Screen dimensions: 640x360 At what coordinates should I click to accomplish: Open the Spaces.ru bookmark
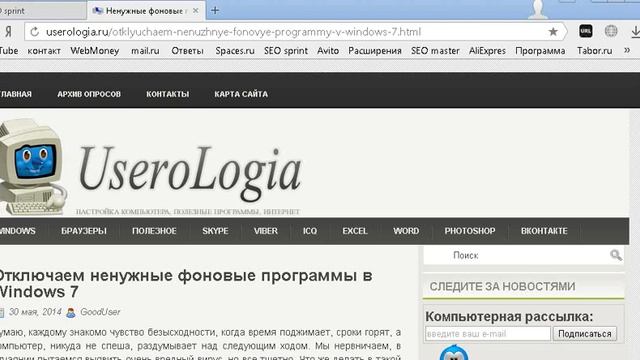[x=235, y=51]
